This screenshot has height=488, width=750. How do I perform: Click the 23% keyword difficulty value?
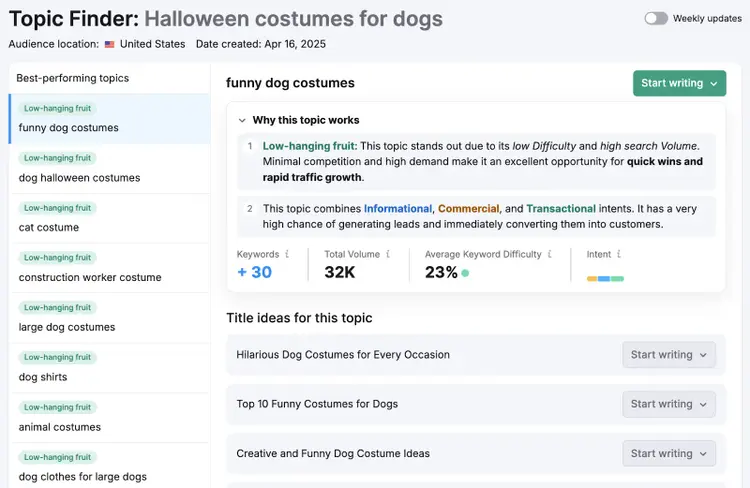441,272
